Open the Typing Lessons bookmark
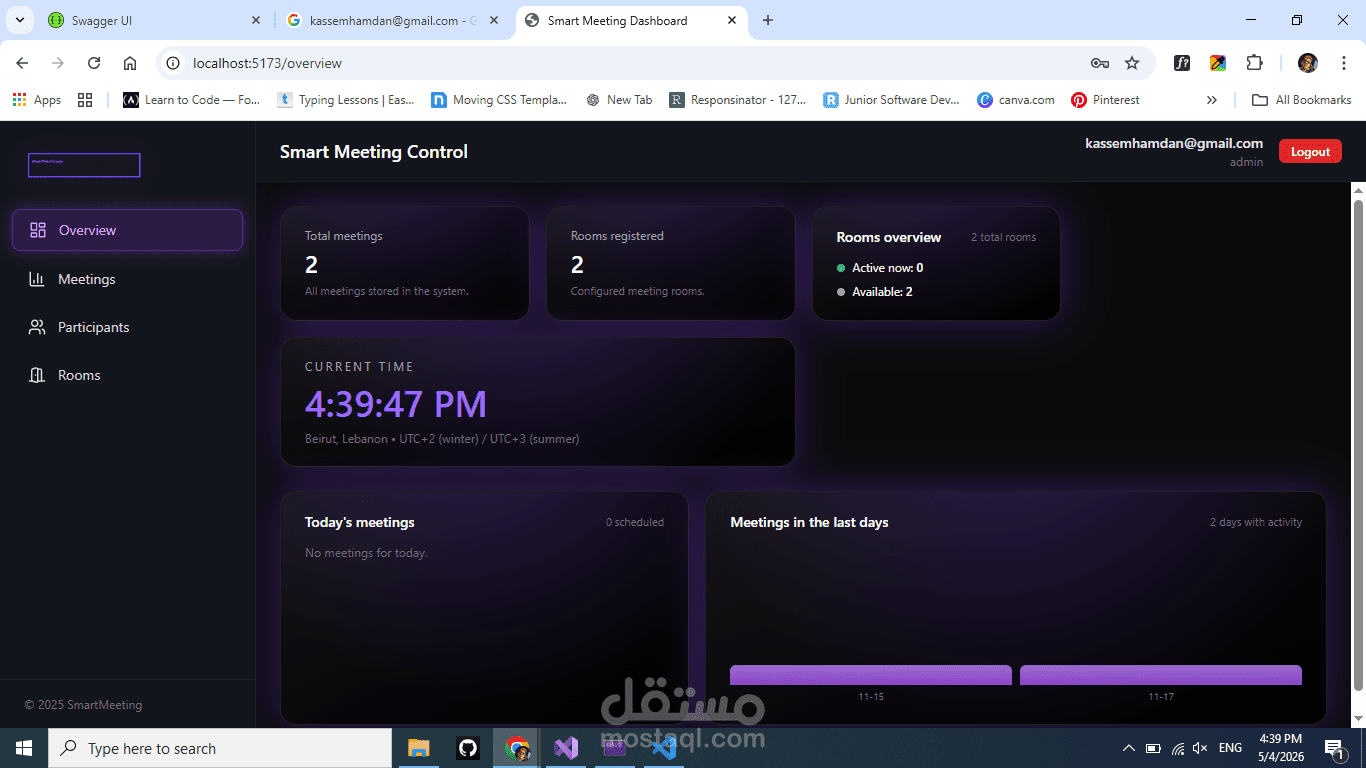 346,100
